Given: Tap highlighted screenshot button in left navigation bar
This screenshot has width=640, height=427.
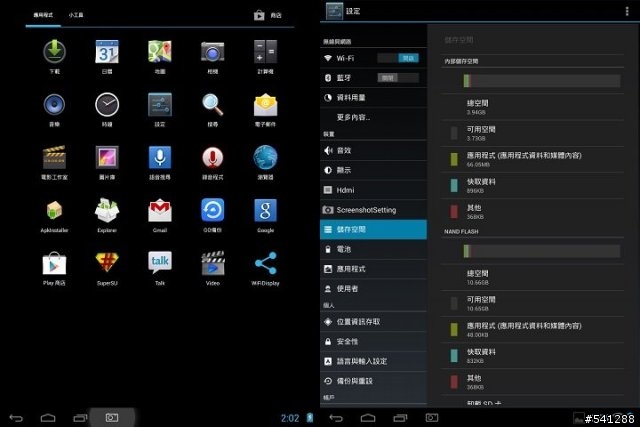Looking at the screenshot, I should click(x=112, y=417).
